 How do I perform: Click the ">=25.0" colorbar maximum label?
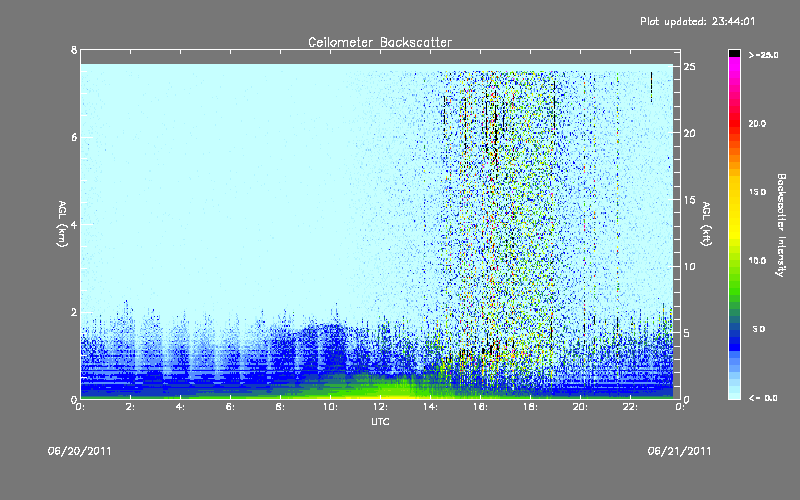point(763,55)
